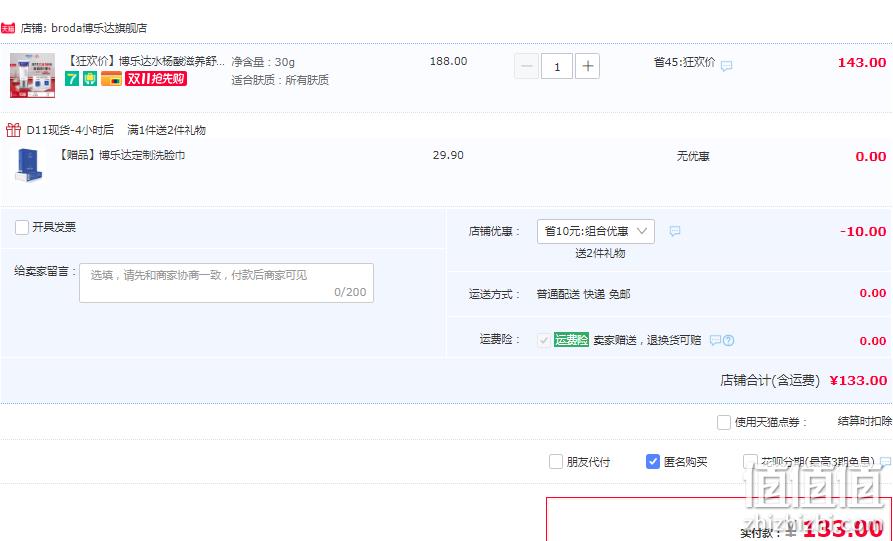The image size is (893, 541).
Task: Click the gift box icon beside D11现货
Action: click(13, 130)
